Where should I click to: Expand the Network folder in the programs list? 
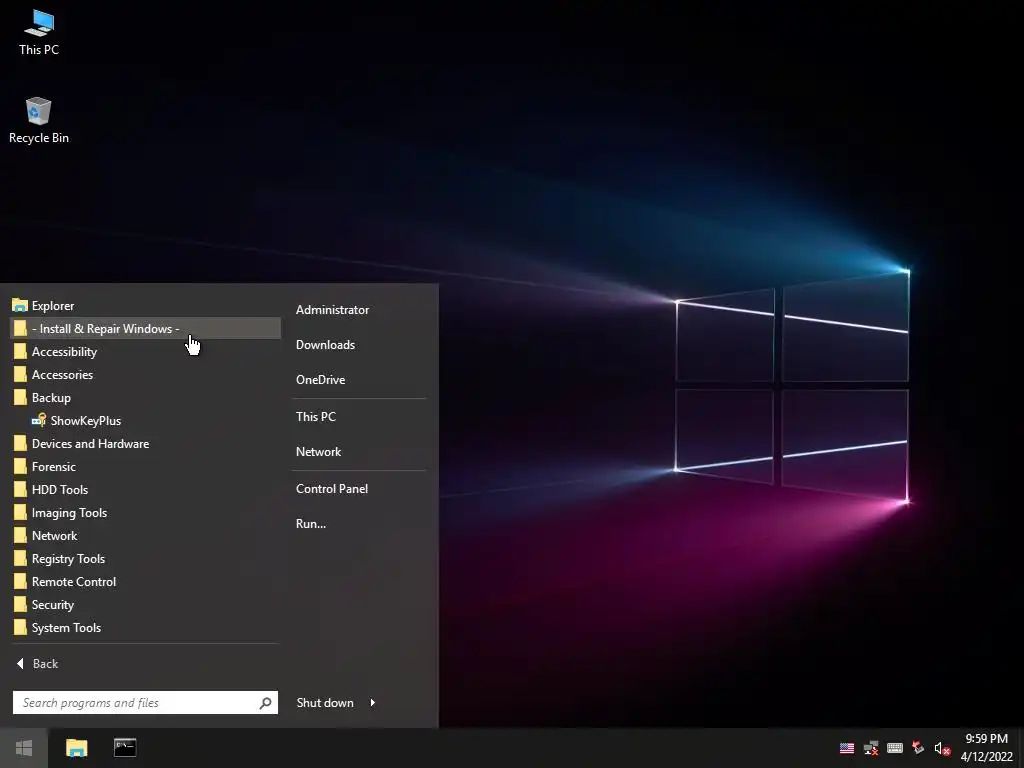145,536
